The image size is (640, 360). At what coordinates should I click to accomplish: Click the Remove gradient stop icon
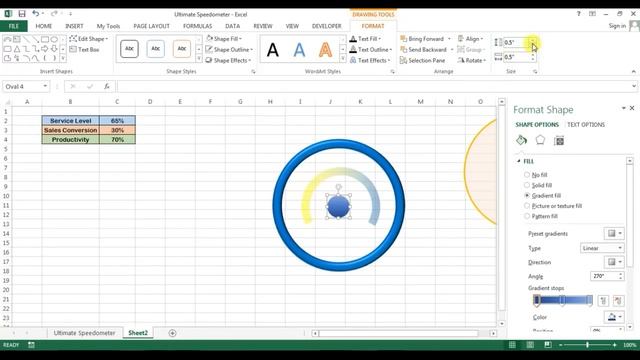pos(618,301)
